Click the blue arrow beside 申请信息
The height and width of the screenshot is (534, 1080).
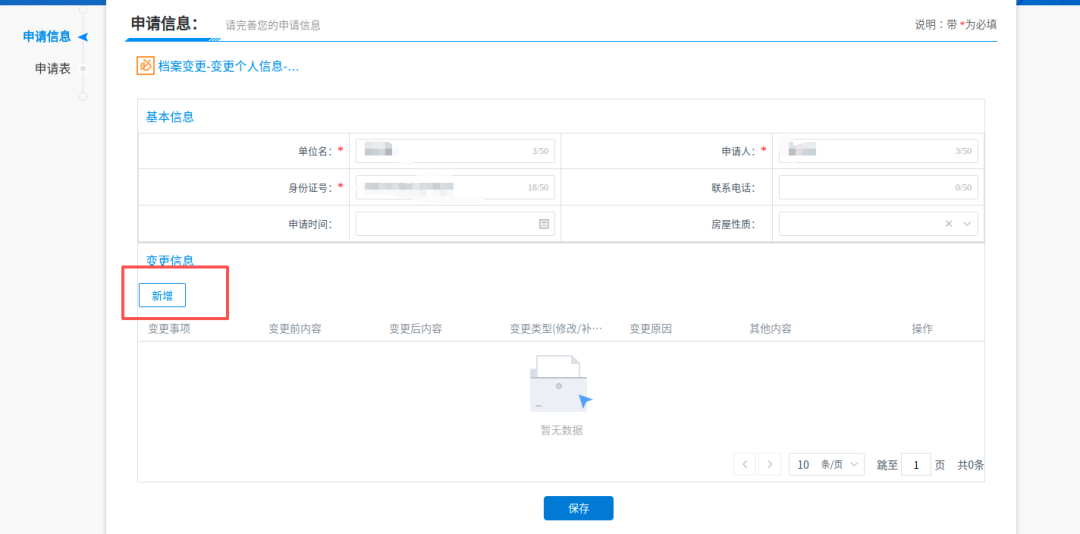[x=83, y=37]
